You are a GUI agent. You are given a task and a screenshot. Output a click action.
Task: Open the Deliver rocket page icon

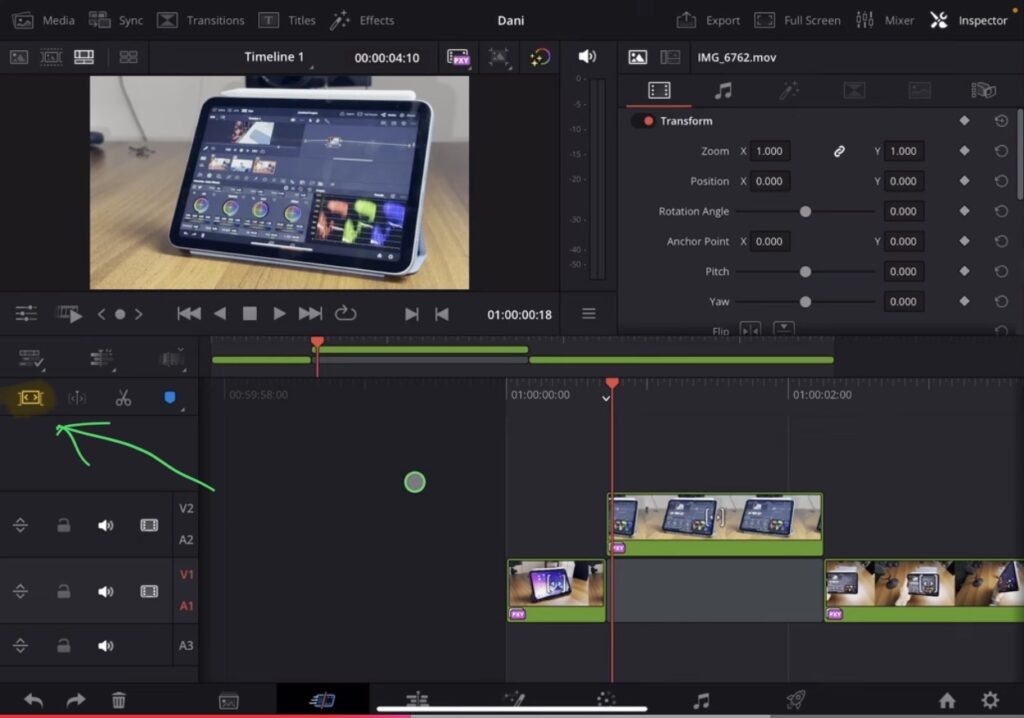point(795,701)
